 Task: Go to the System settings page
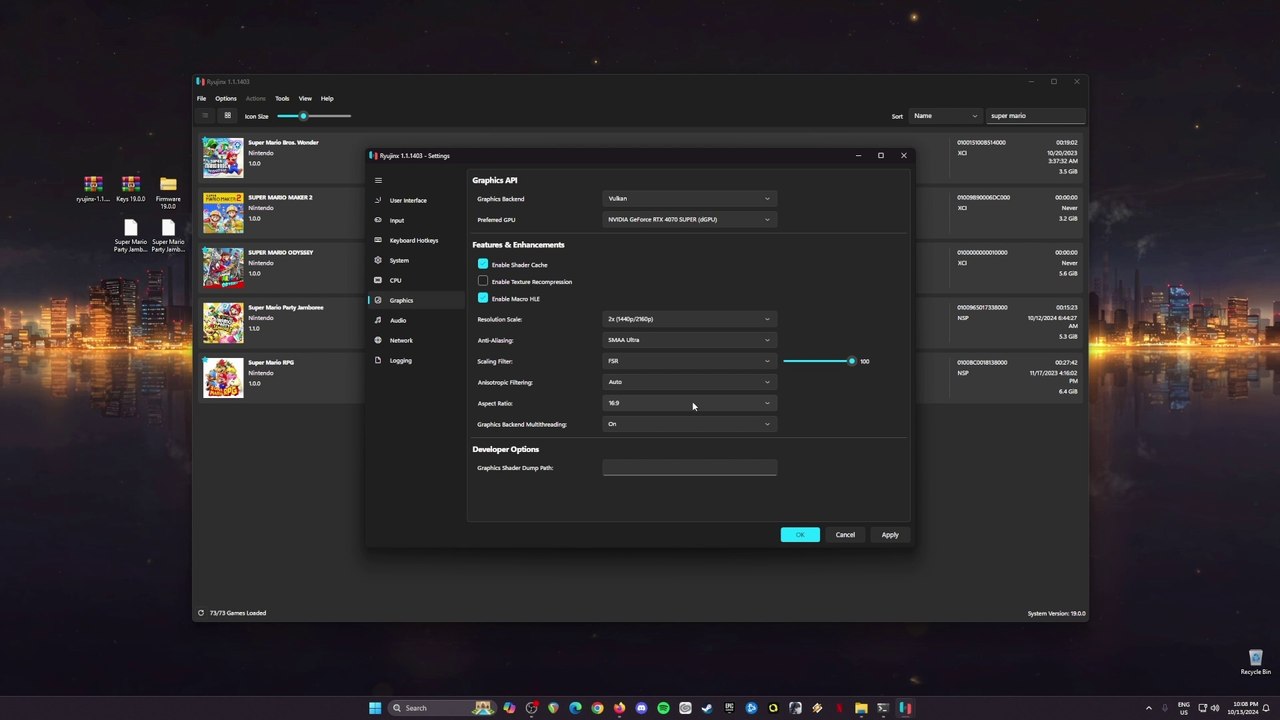click(399, 260)
